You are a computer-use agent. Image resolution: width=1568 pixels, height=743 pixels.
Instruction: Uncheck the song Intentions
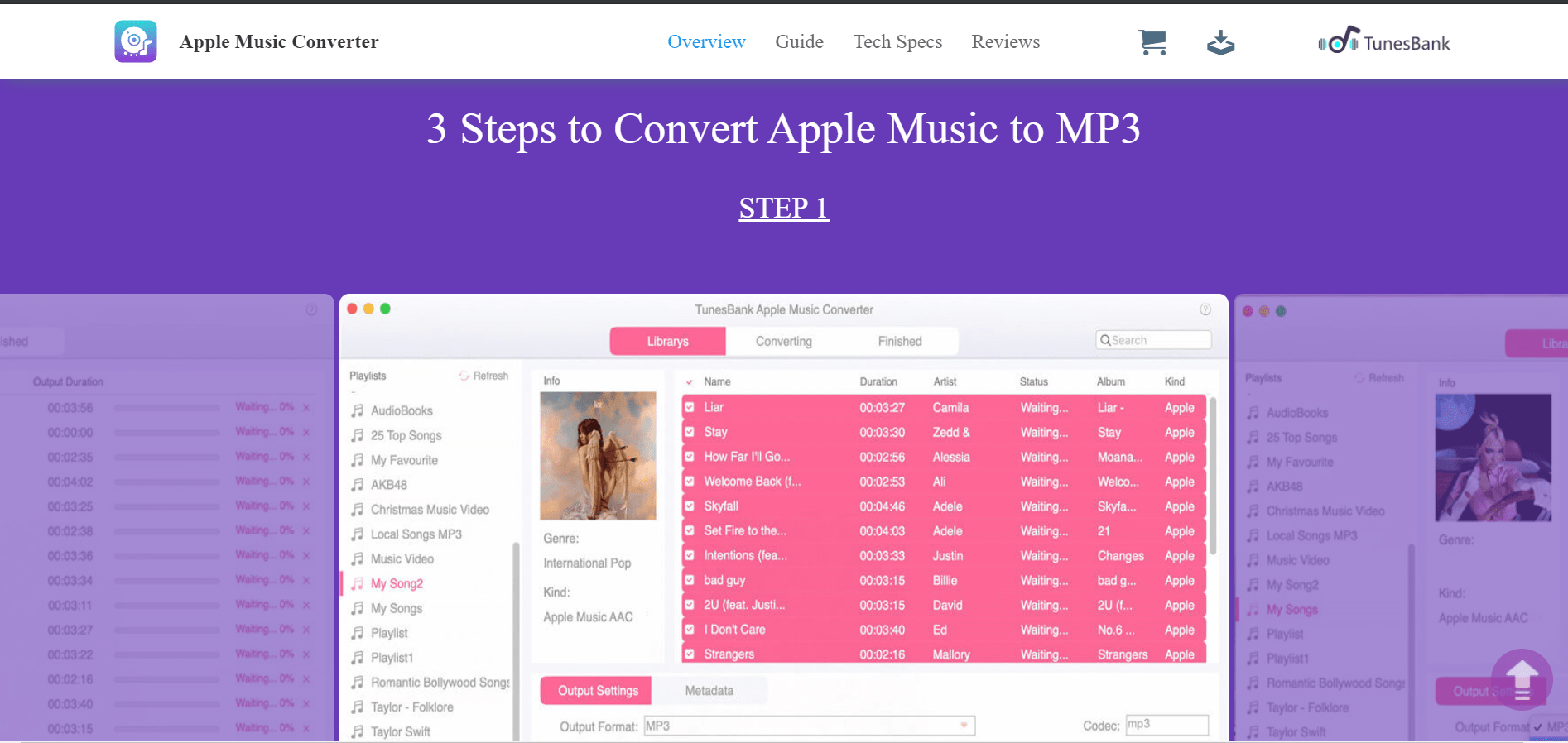(x=690, y=556)
